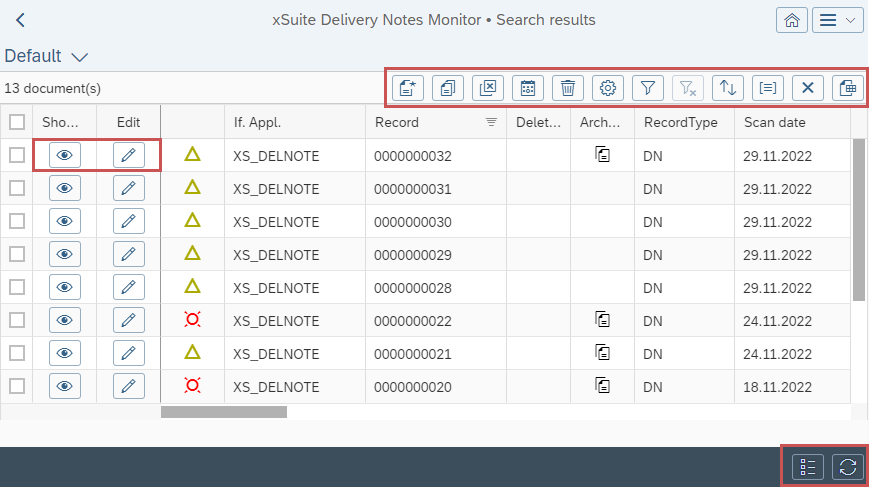Edit record 0000000032 with pencil icon
Viewport: 869px width, 487px height.
[129, 155]
